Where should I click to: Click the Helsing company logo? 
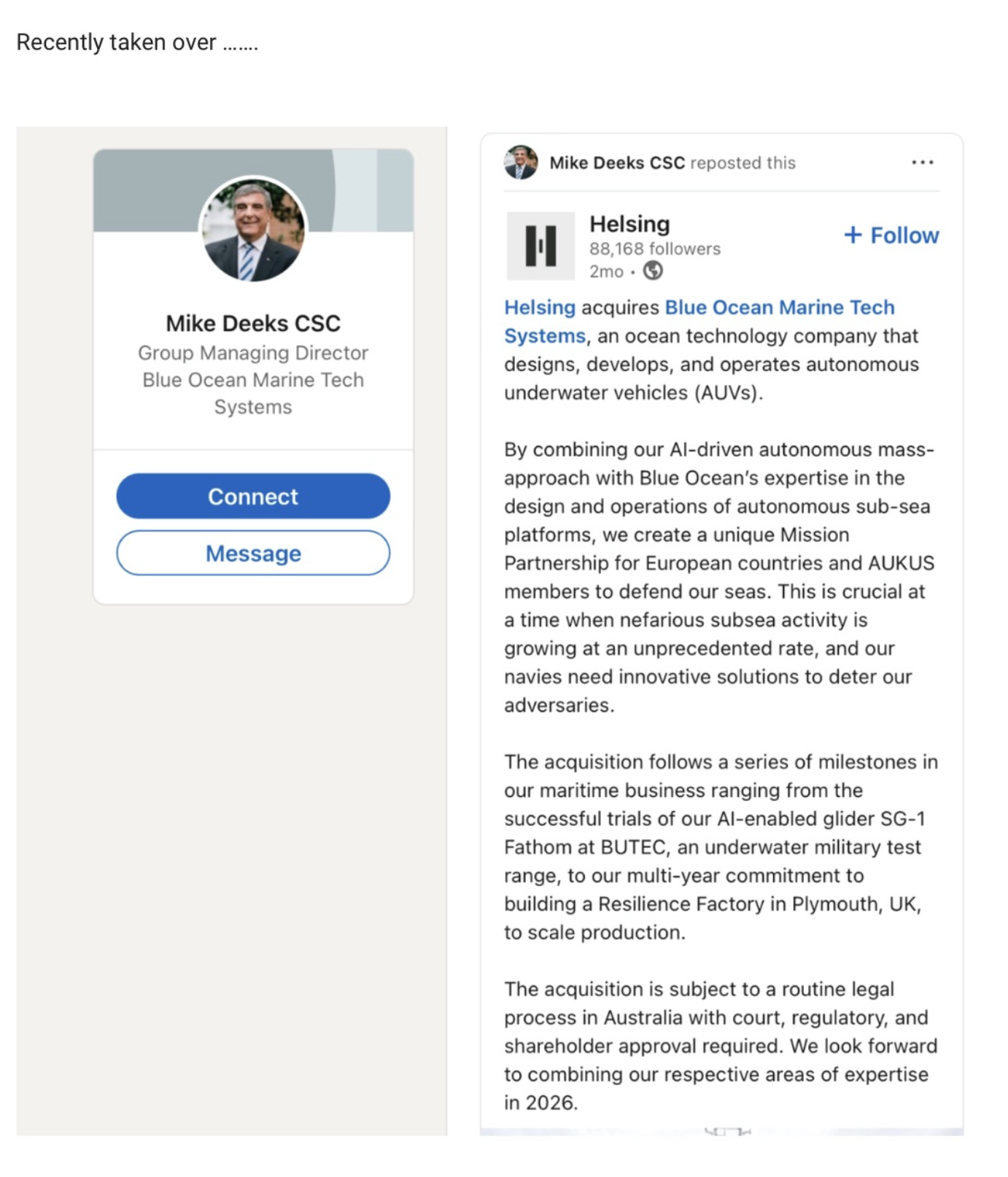tap(540, 246)
